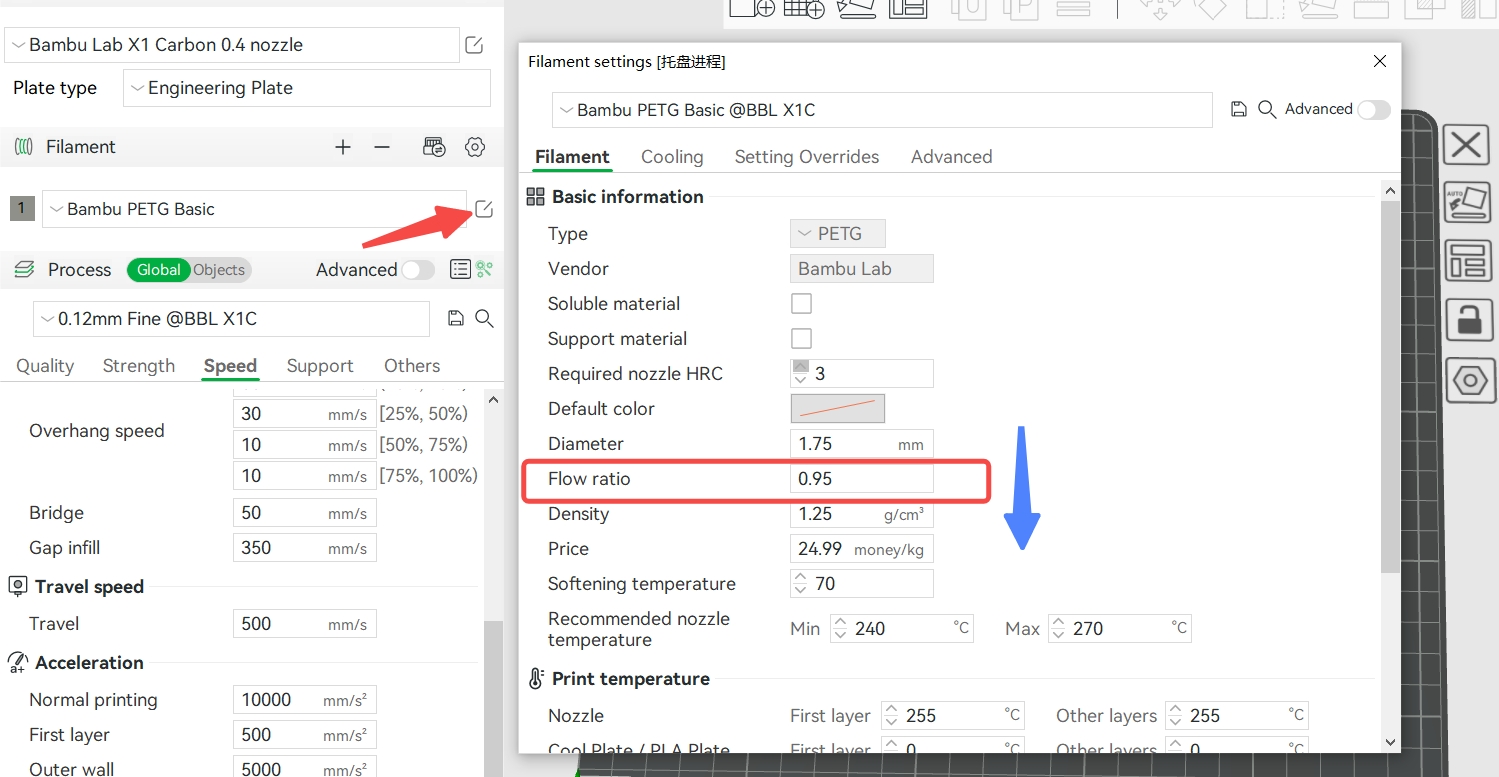
Task: Save the 0.12mm Fine process preset
Action: (x=456, y=318)
